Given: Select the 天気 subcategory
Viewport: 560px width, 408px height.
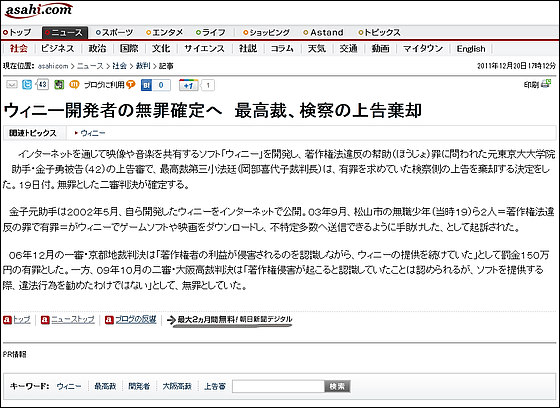Looking at the screenshot, I should pos(317,48).
